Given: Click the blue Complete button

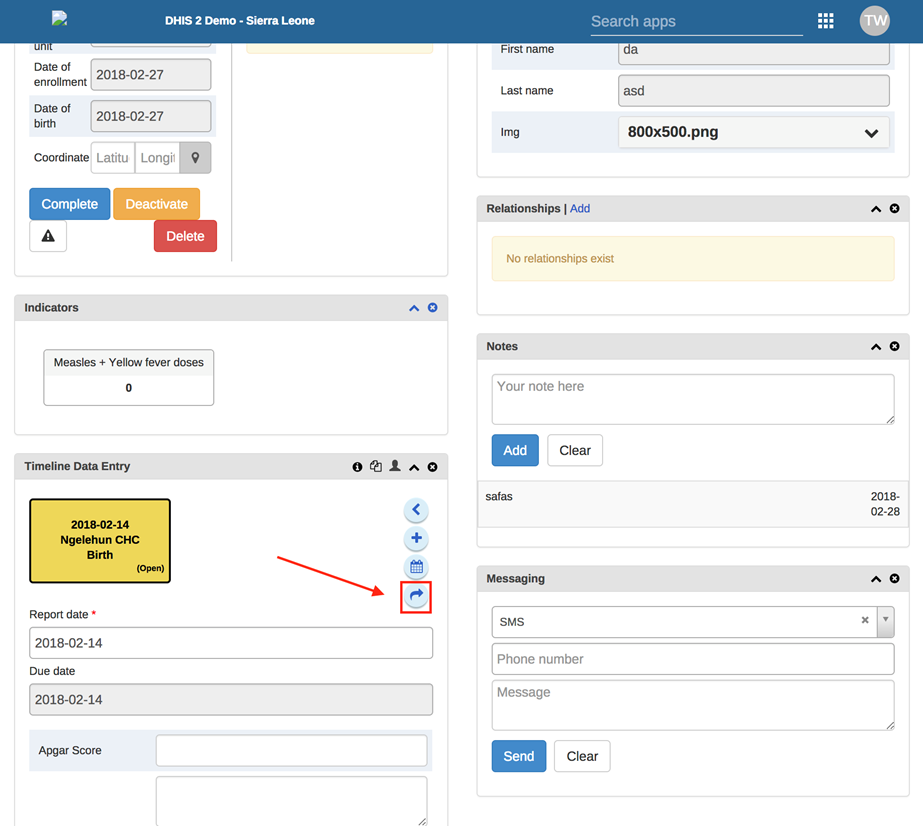Looking at the screenshot, I should pos(69,204).
